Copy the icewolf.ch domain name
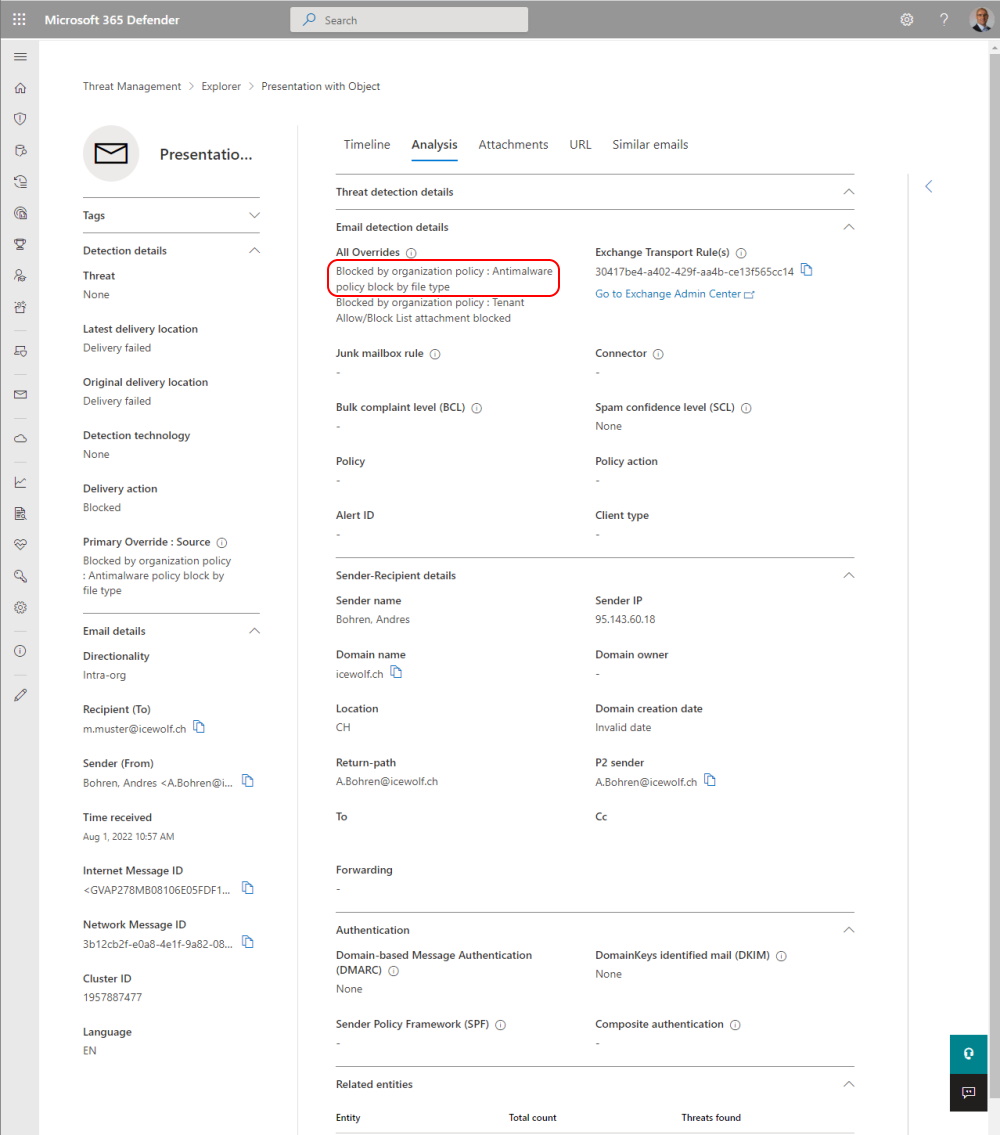1000x1135 pixels. tap(396, 672)
